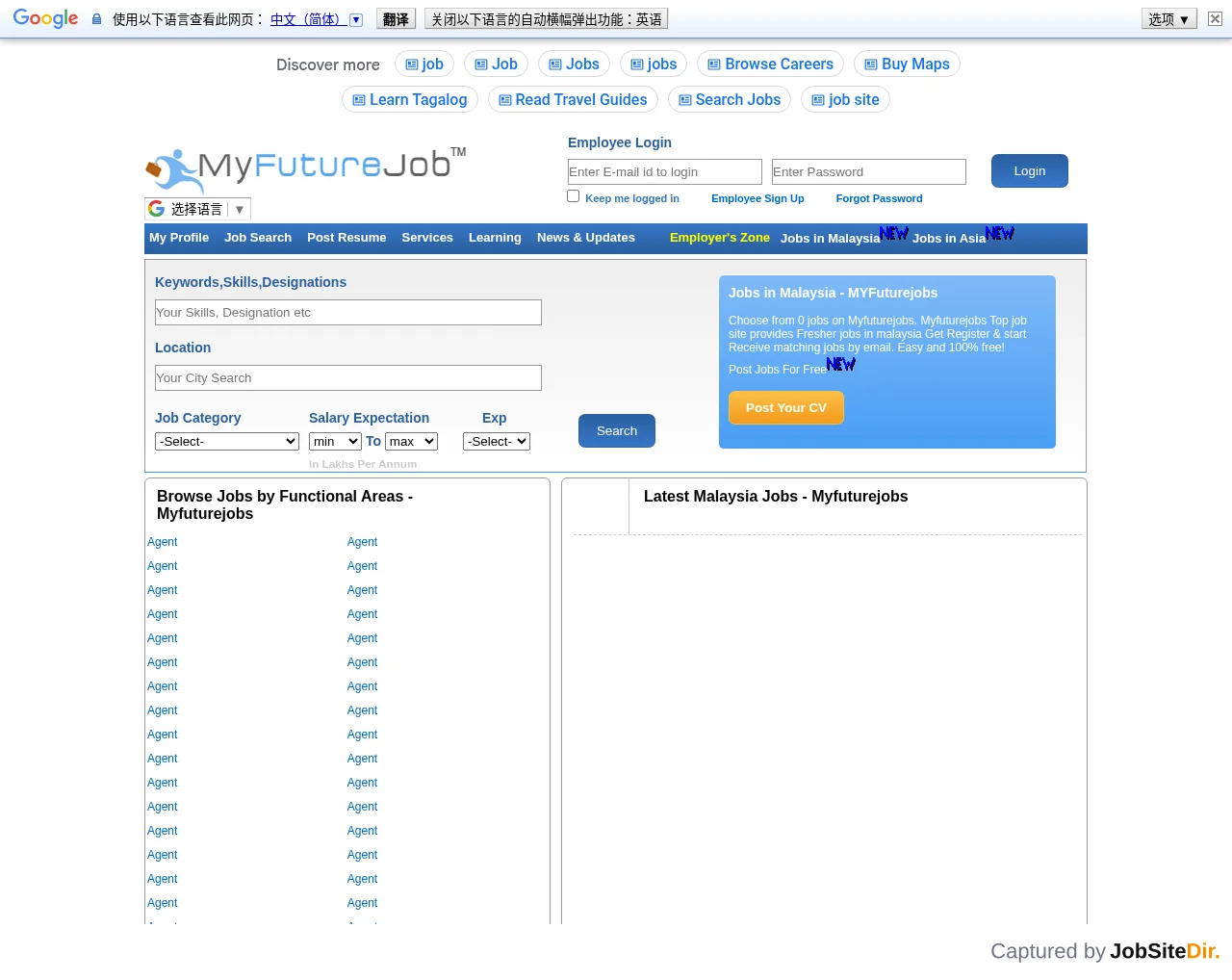The image size is (1232, 980).
Task: Click the blue Login button
Action: tap(1030, 171)
